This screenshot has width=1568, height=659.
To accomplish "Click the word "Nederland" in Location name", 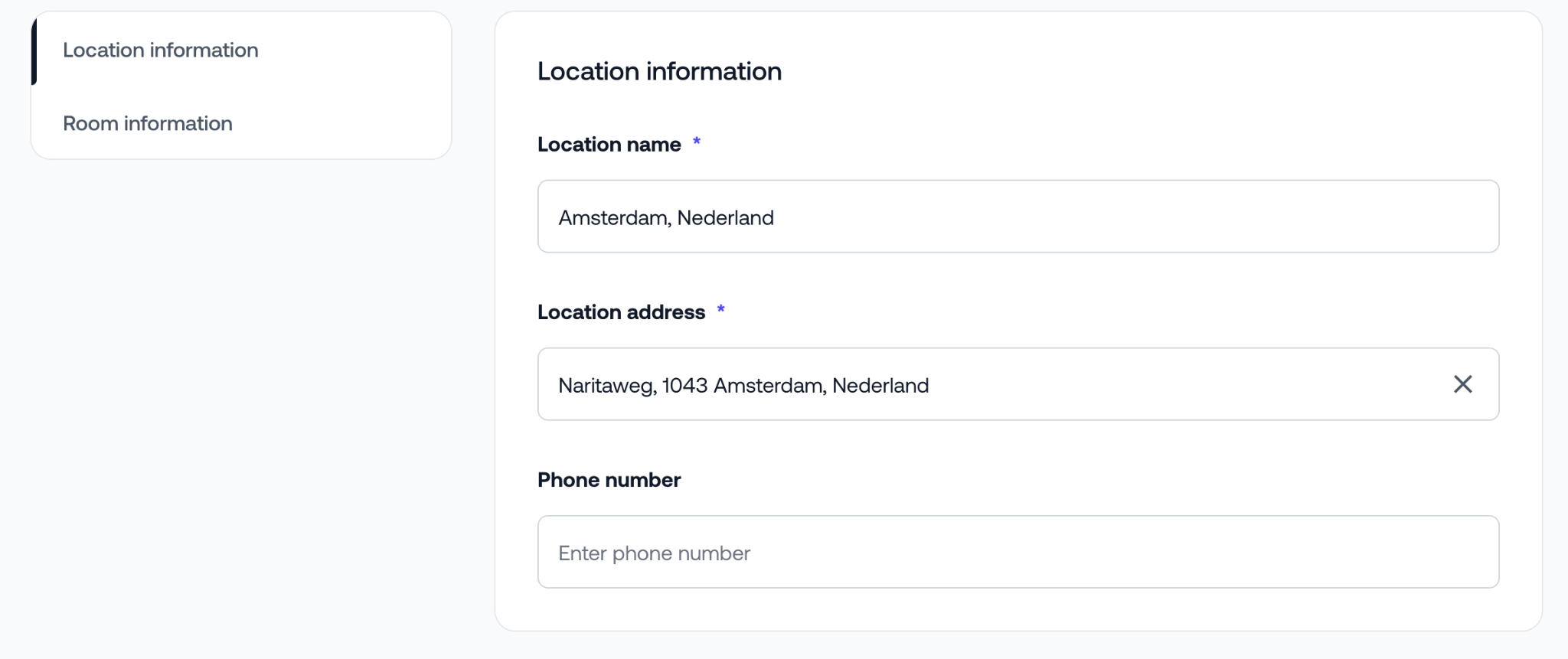I will tap(725, 218).
